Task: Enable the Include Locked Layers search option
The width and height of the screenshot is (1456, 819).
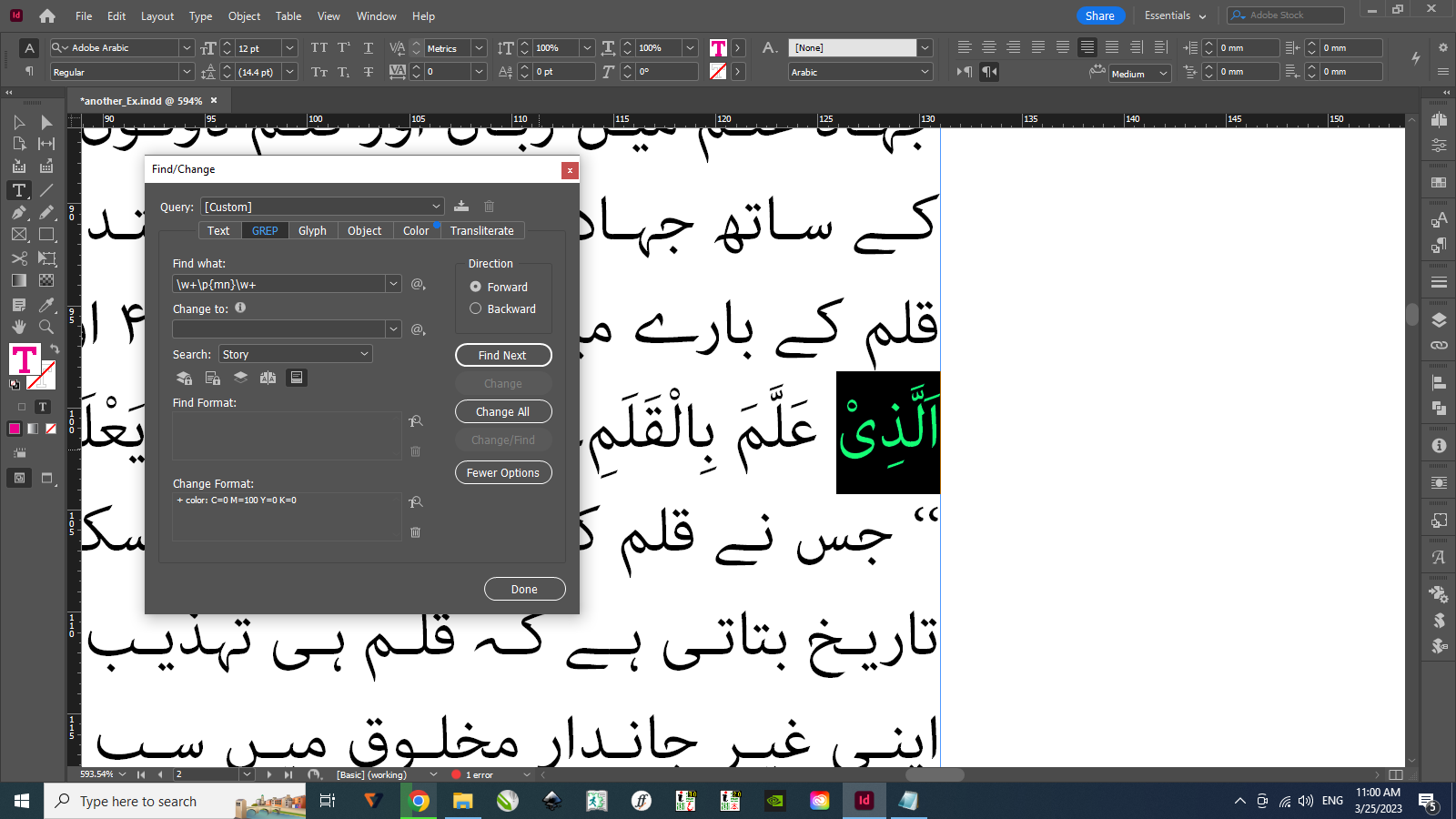Action: [184, 378]
